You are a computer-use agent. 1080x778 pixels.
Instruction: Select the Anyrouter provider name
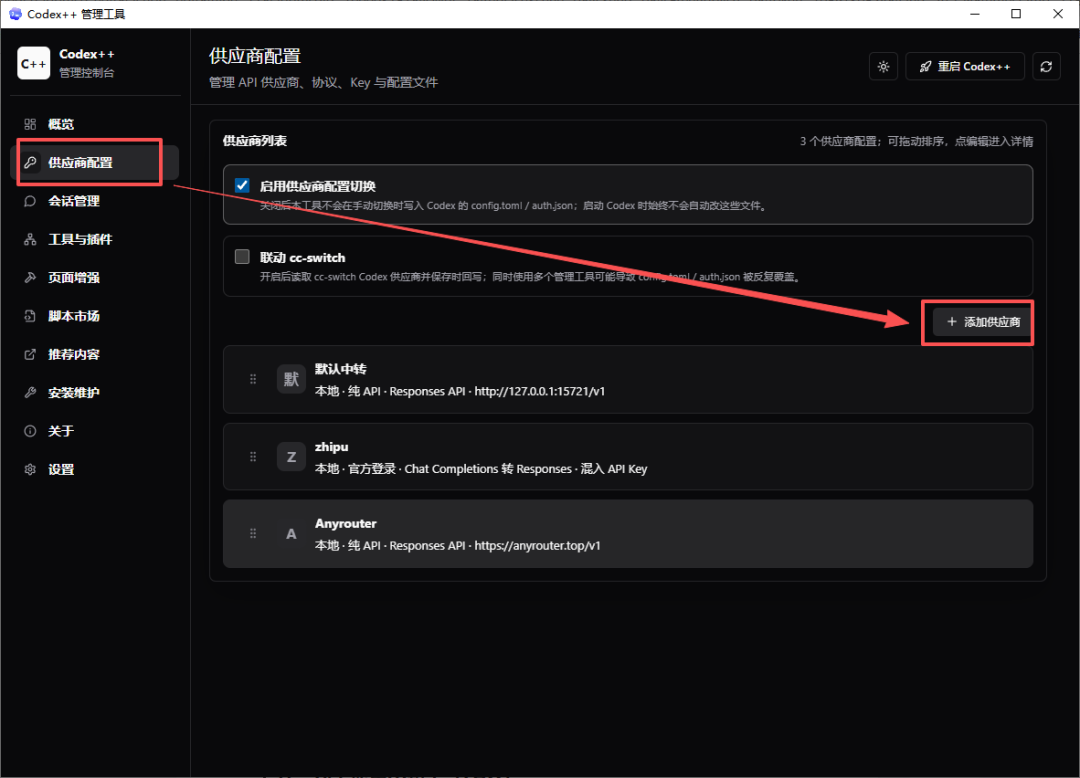(x=346, y=524)
